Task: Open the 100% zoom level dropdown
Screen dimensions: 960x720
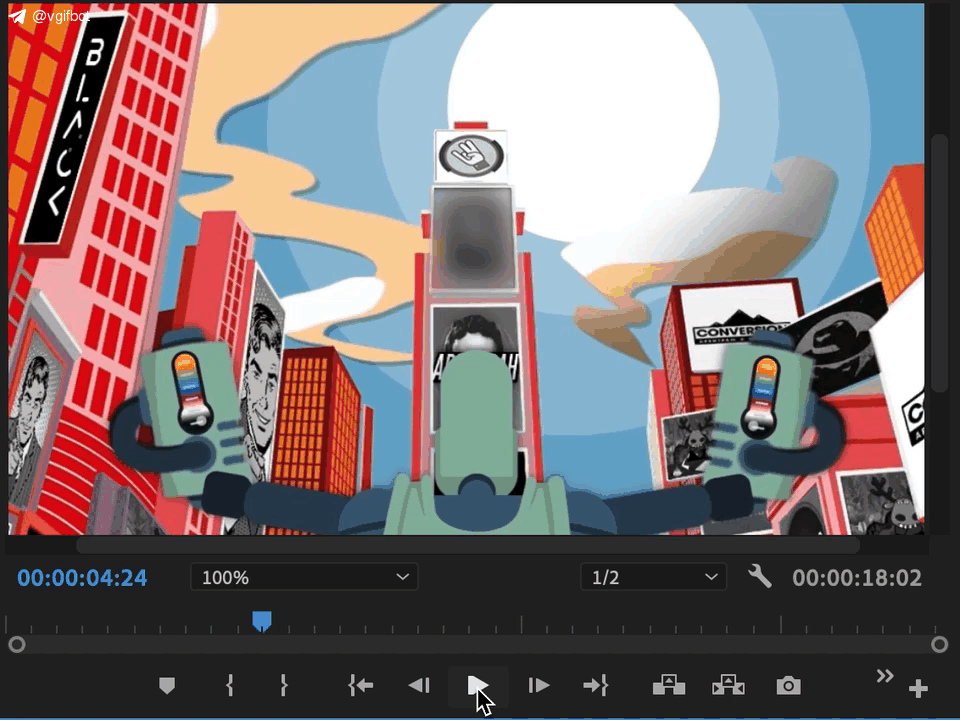Action: click(304, 577)
